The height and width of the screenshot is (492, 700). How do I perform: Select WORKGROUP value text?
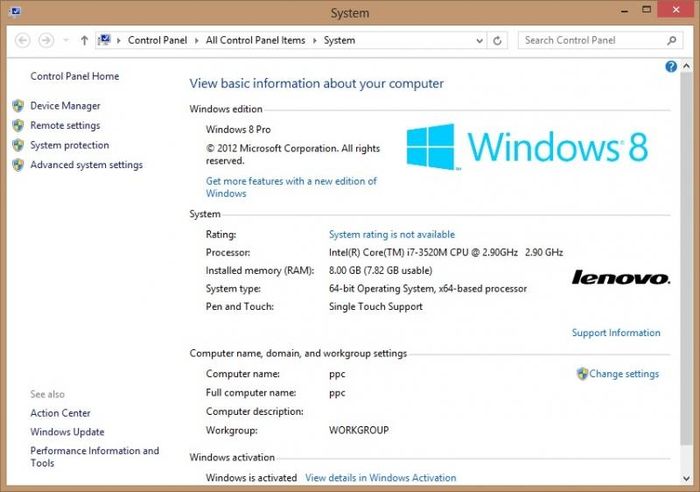(x=358, y=430)
